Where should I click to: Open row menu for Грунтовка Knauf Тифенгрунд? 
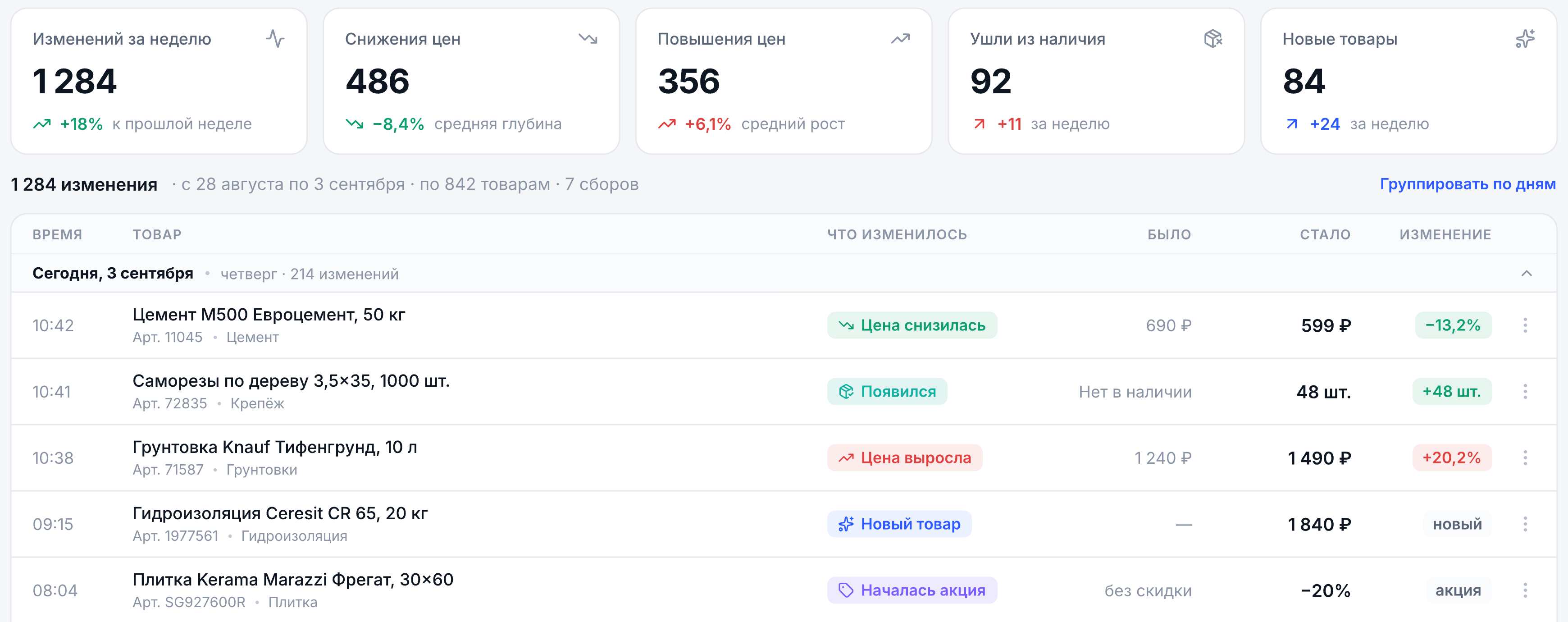(x=1525, y=457)
